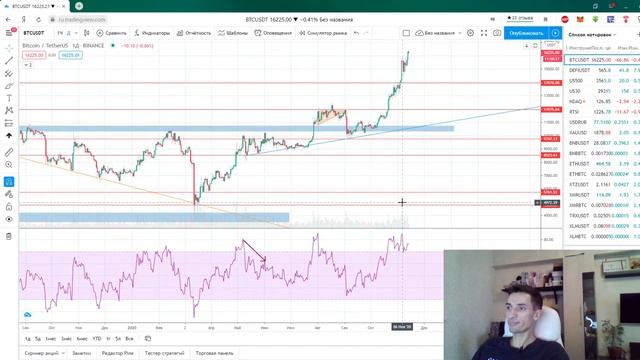The image size is (640, 360).
Task: Open Торговая панель tab
Action: click(215, 353)
